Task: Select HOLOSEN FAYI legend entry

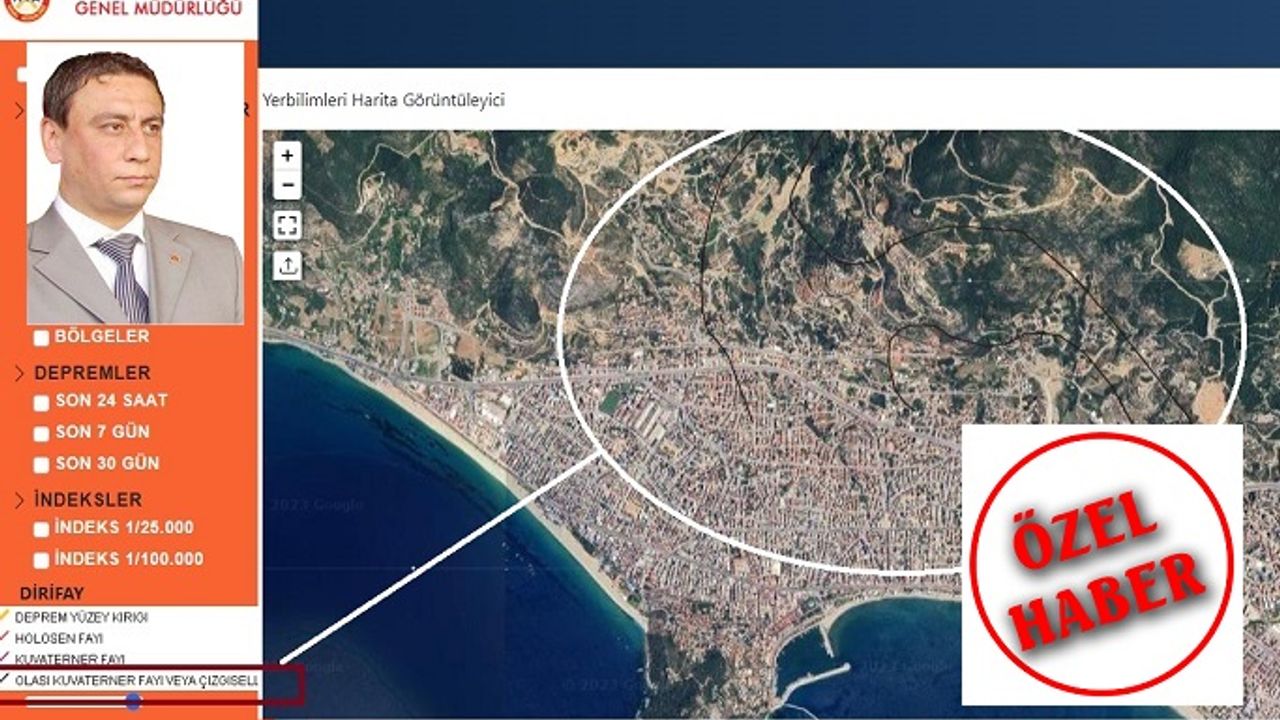Action: 52,638
